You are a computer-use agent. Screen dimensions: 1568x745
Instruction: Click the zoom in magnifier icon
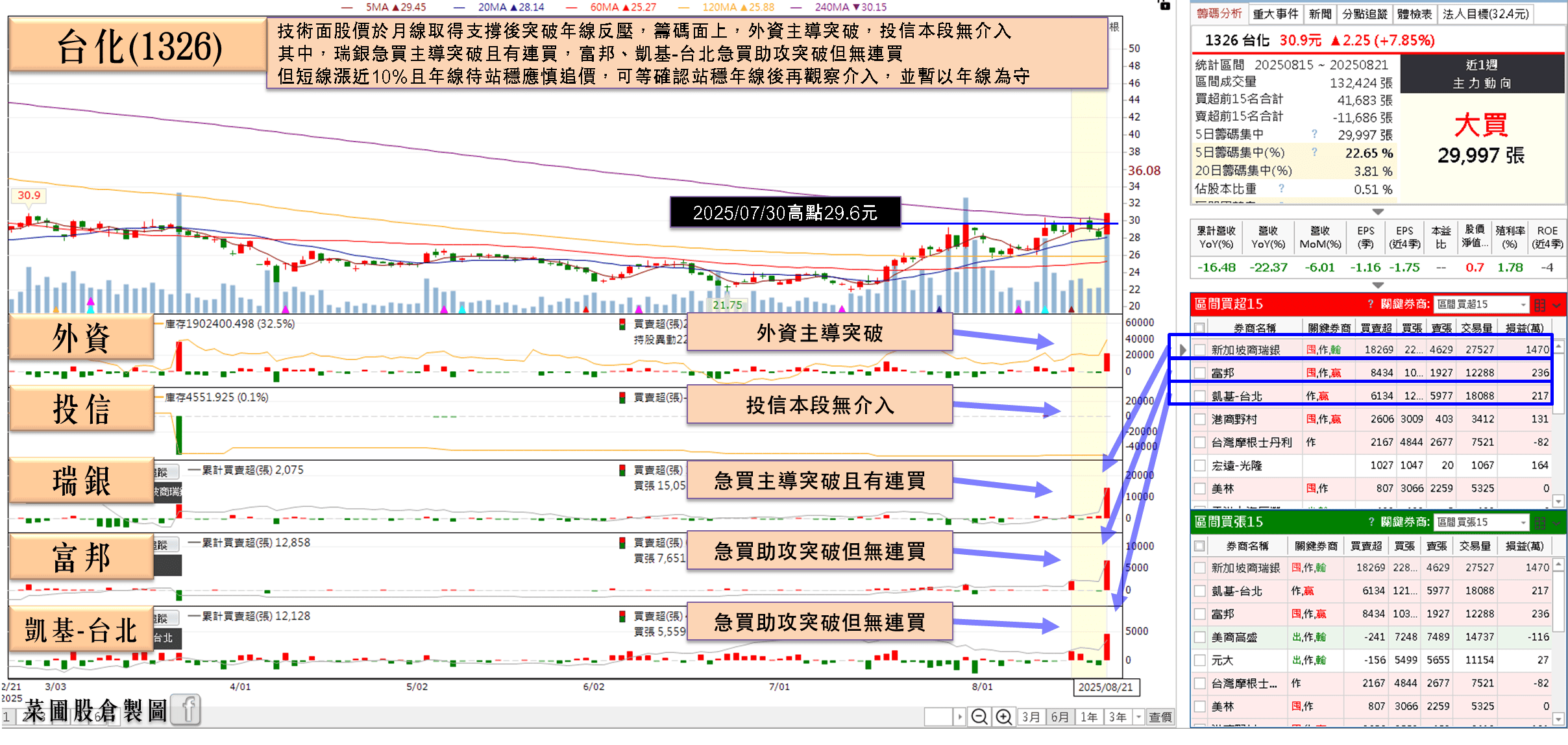pyautogui.click(x=1004, y=716)
